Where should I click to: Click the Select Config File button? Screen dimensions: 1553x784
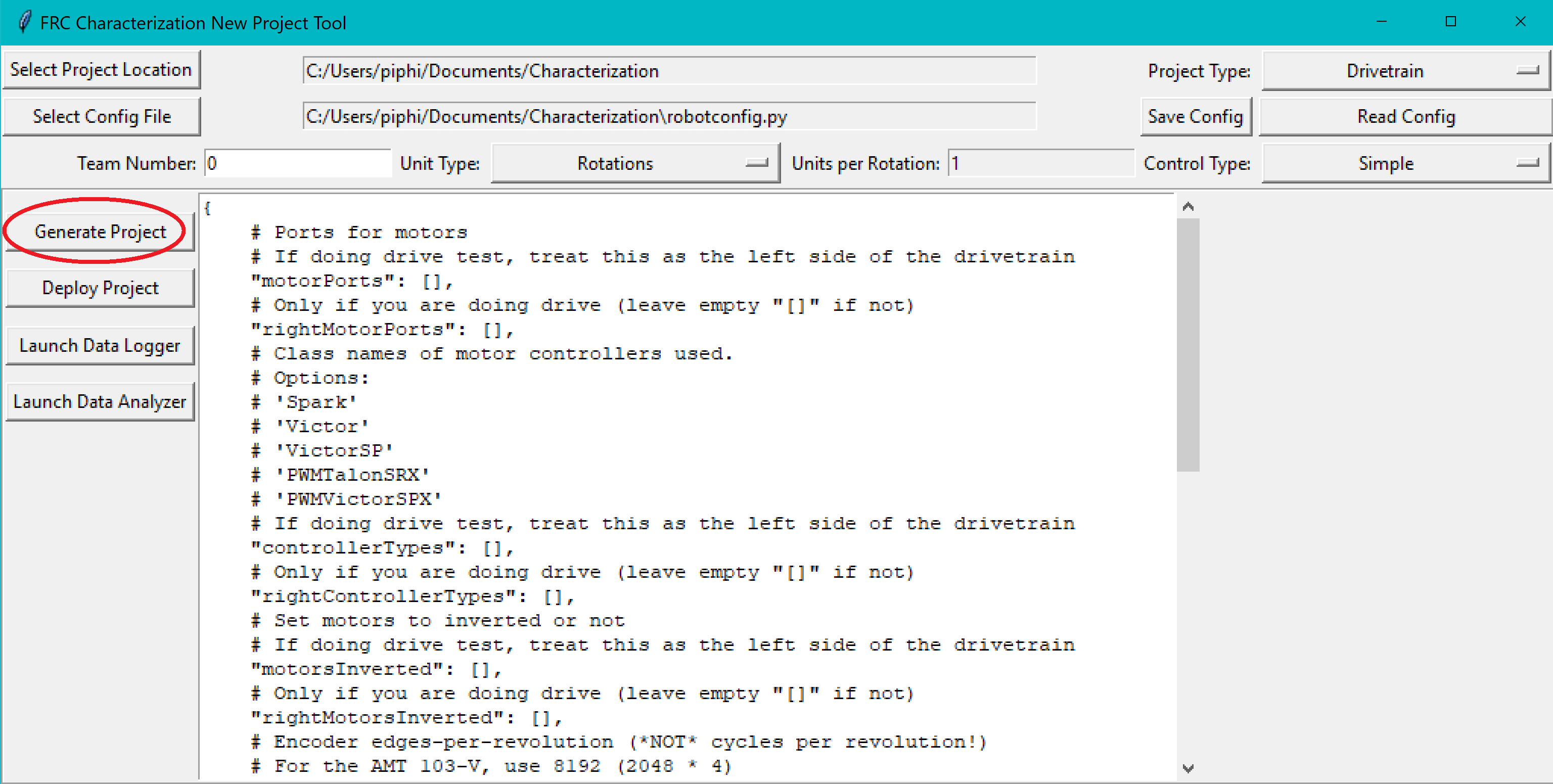(x=101, y=116)
